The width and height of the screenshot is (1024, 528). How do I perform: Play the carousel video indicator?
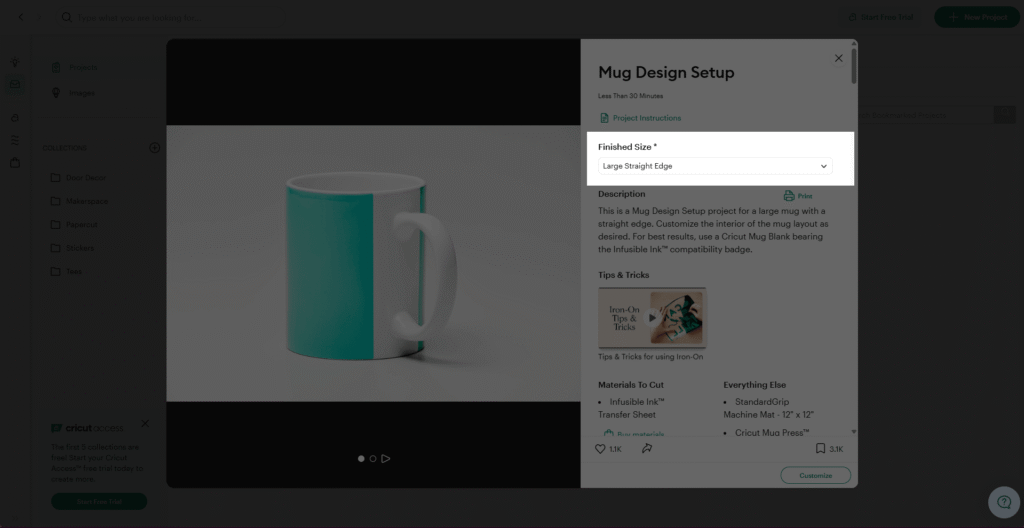click(x=386, y=459)
